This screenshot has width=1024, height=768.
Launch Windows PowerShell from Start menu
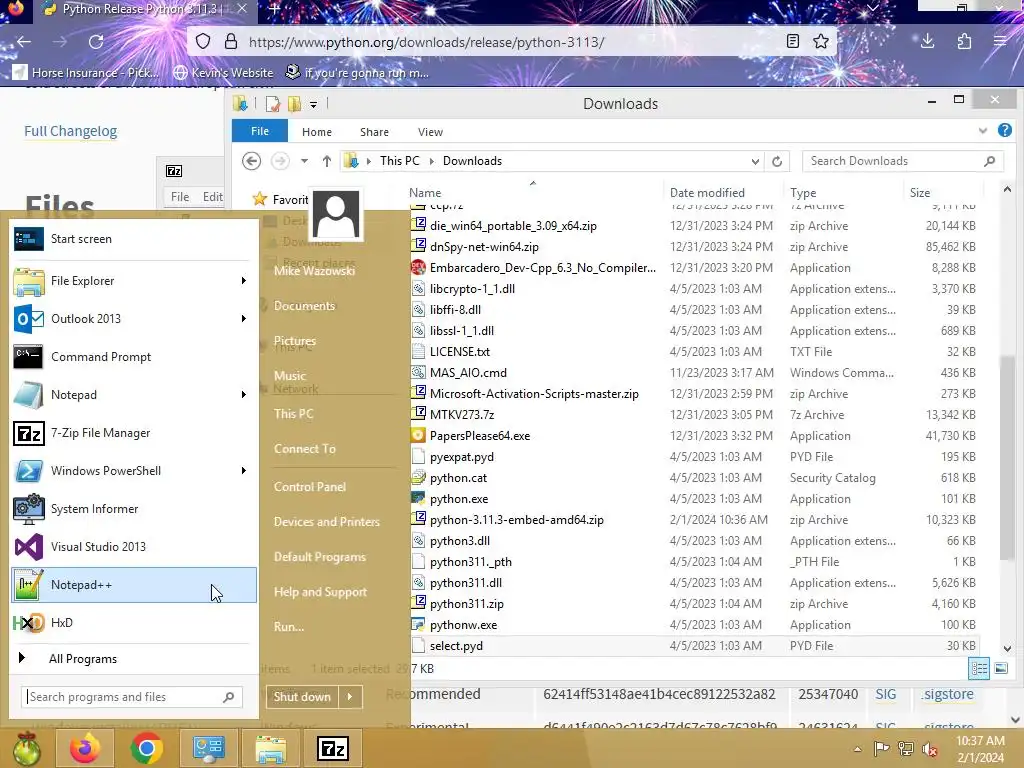[x=133, y=471]
